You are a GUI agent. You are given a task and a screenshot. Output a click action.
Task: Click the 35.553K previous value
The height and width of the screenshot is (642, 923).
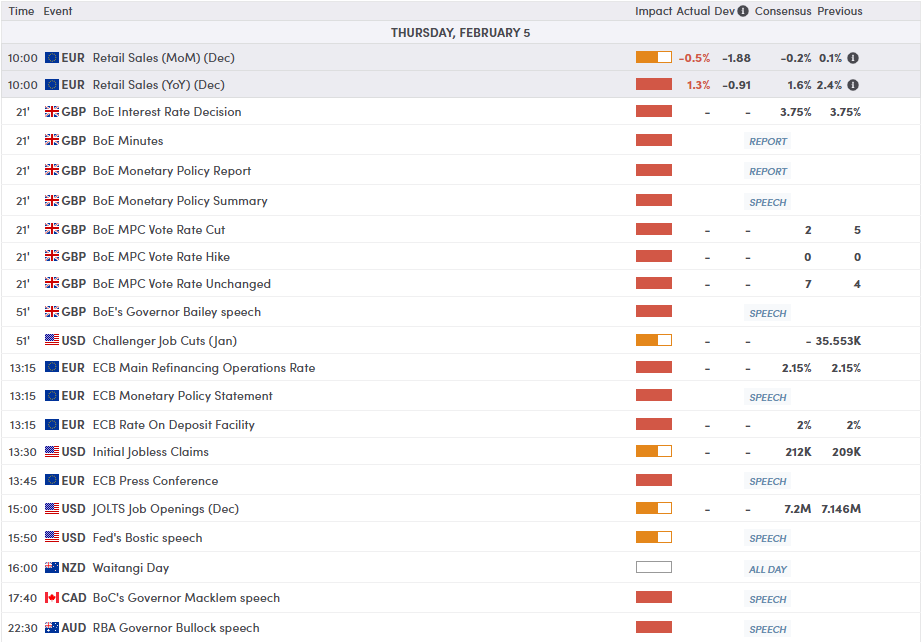click(x=838, y=341)
